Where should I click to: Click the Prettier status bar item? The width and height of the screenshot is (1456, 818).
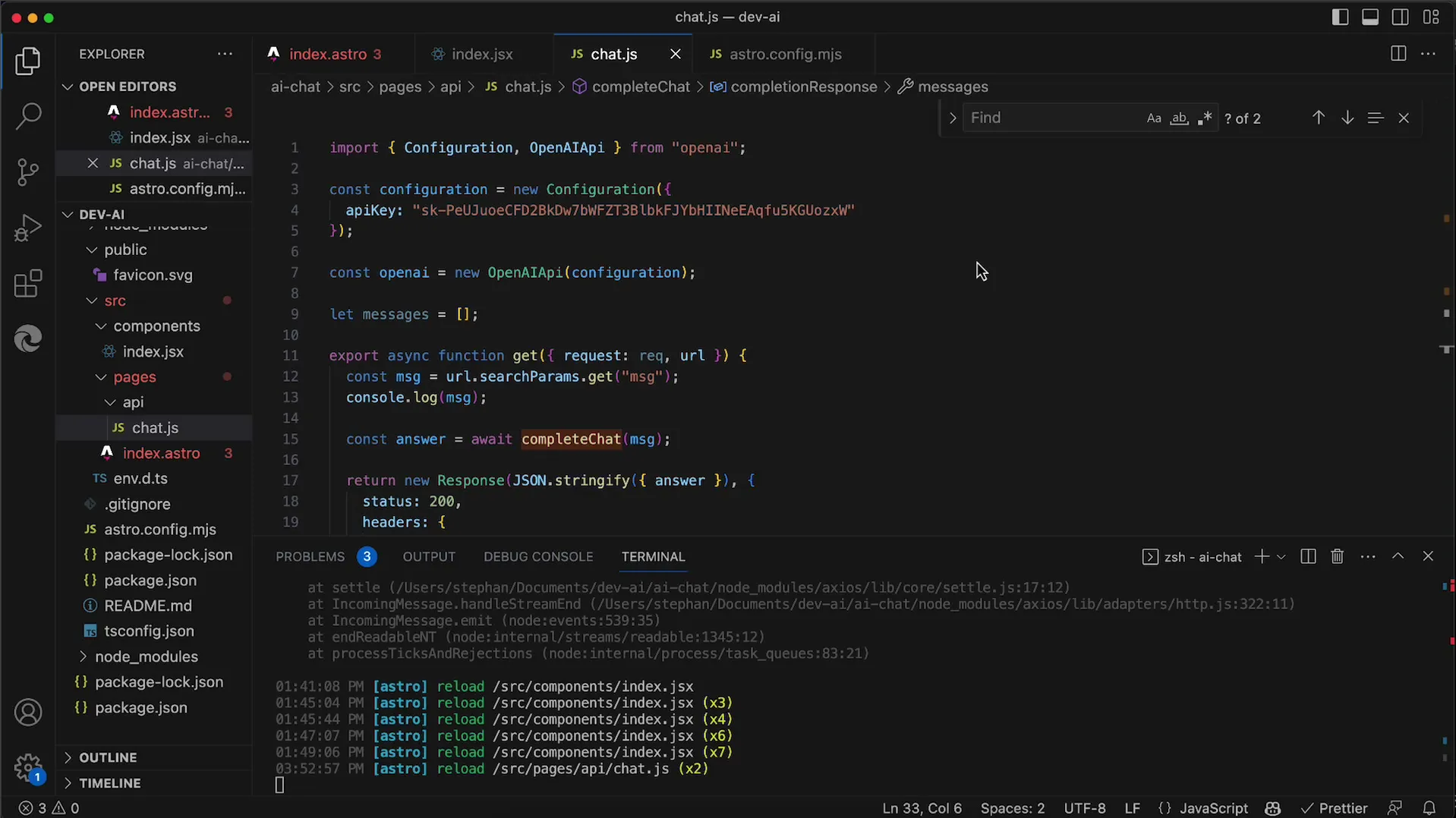(x=1334, y=808)
